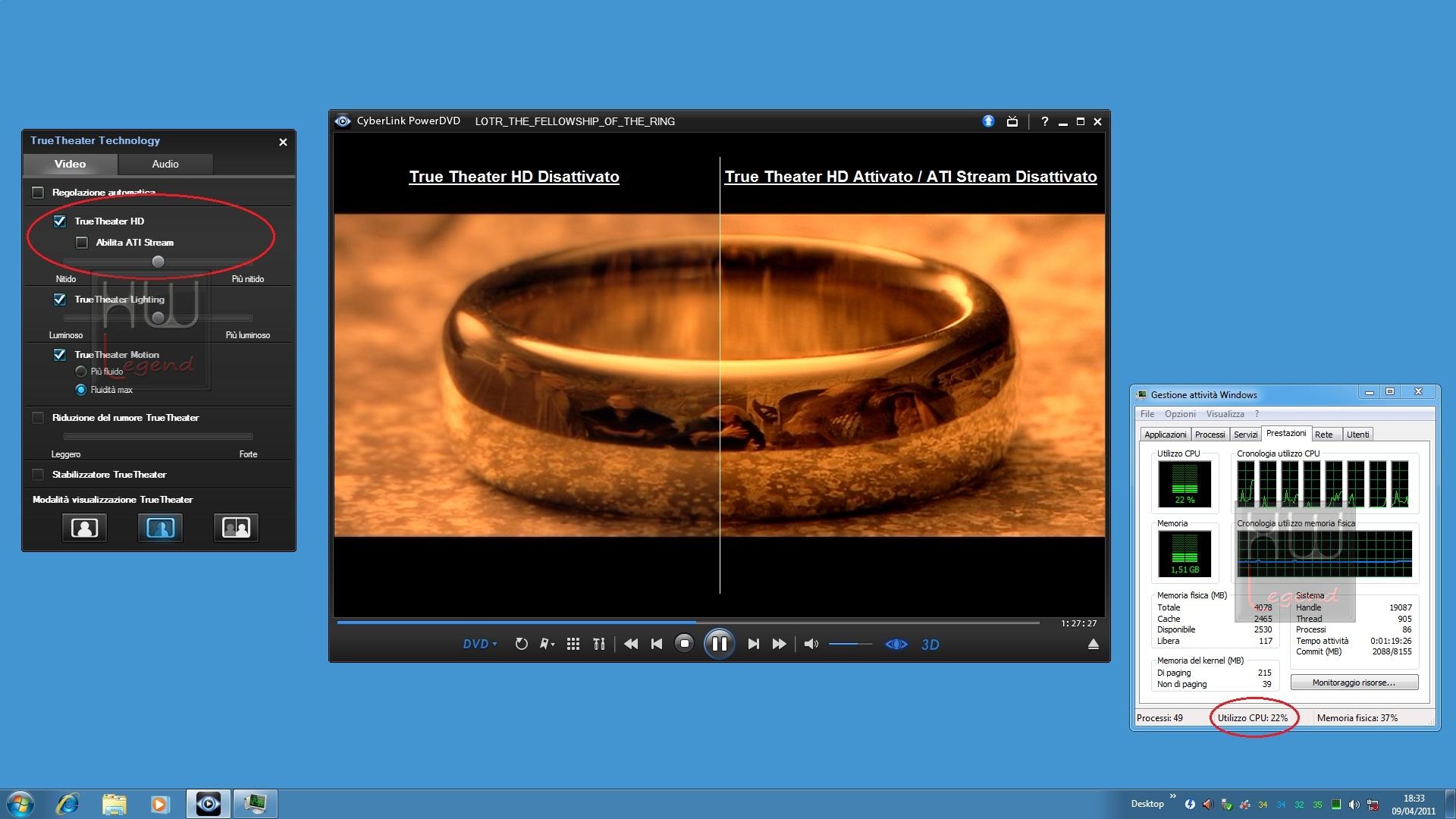
Task: Expand the Desktop toolbar chevron
Action: point(1172,796)
